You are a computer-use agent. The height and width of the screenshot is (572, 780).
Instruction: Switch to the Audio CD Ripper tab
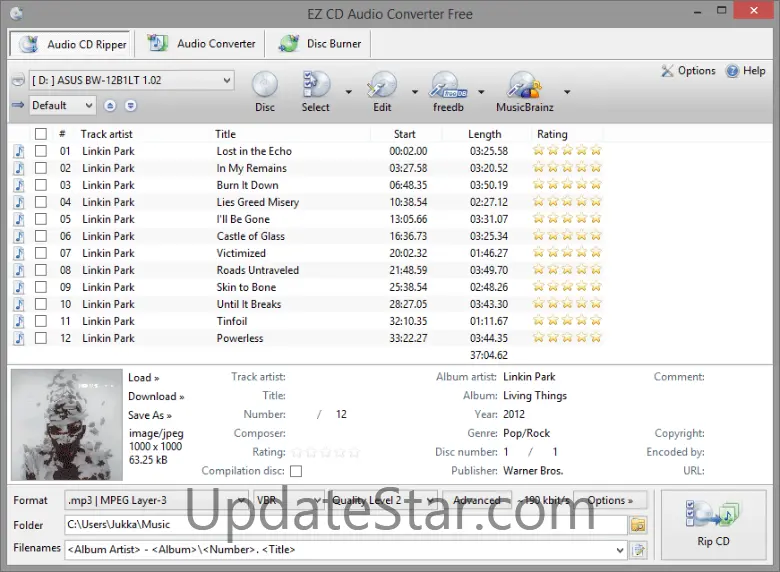(x=71, y=44)
